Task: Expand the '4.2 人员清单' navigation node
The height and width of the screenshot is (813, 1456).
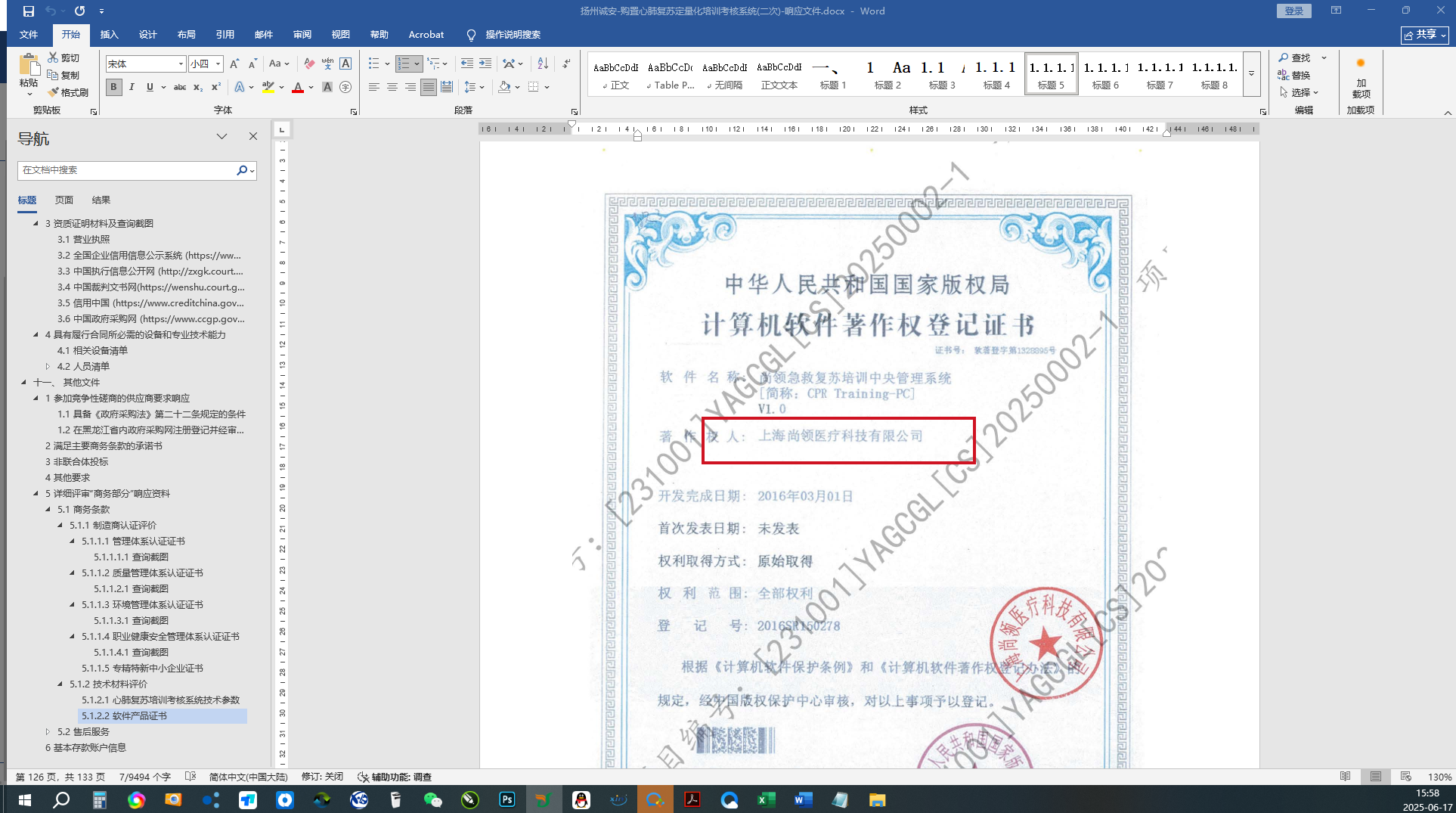Action: point(48,366)
